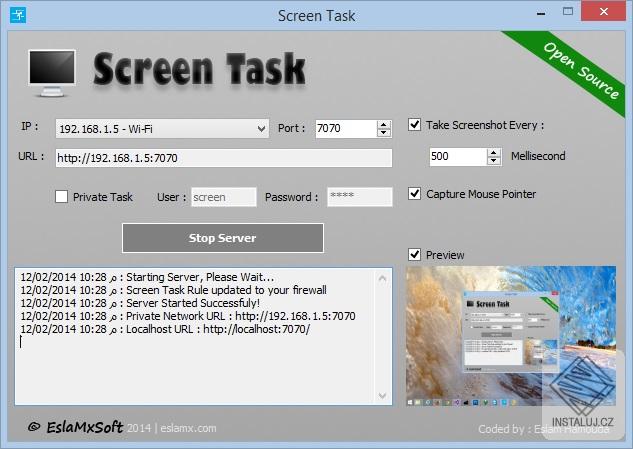Screen dimensions: 633x449
Task: Click the monitor logo image beside the Screen Task title
Action: tap(52, 73)
